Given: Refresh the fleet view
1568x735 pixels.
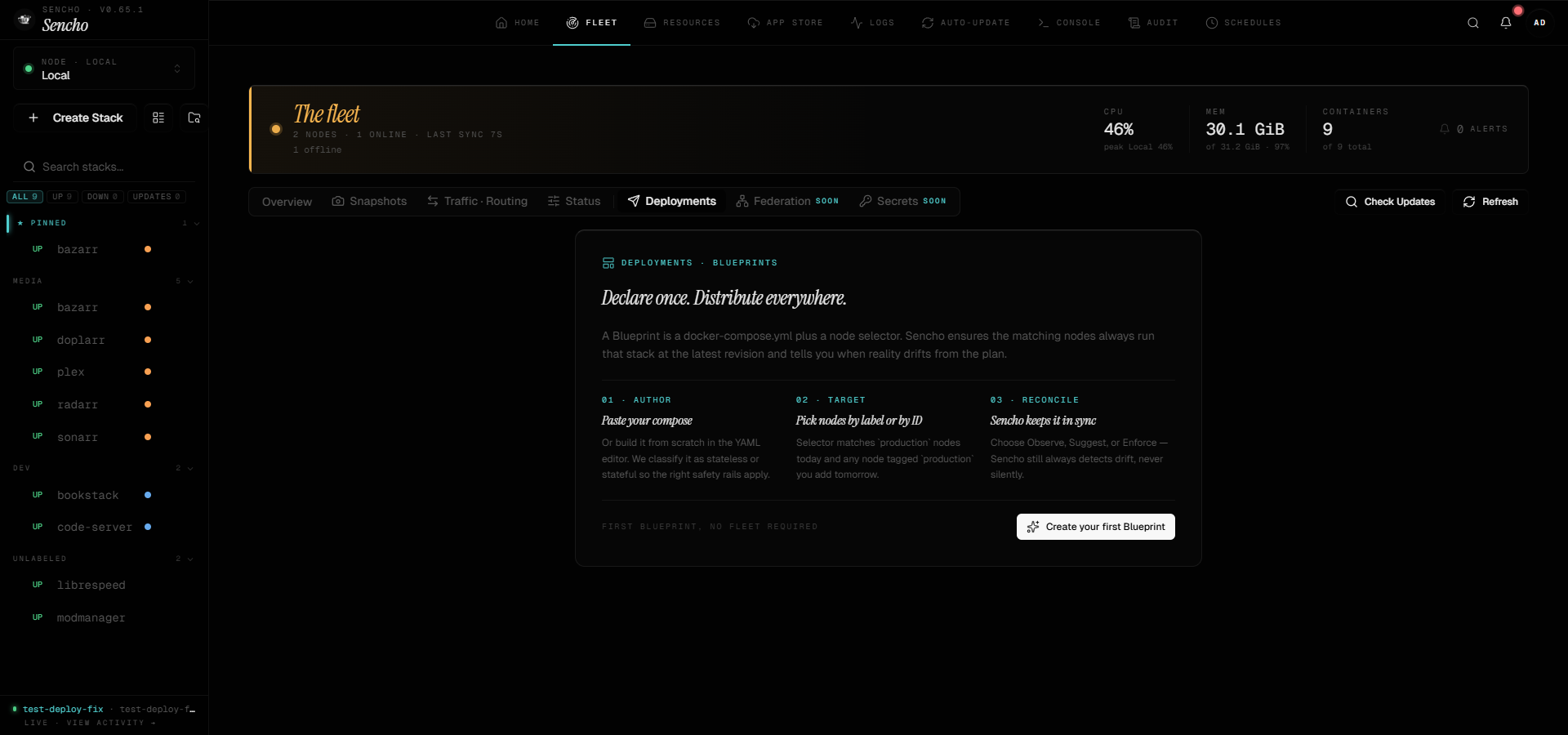Looking at the screenshot, I should pyautogui.click(x=1490, y=202).
